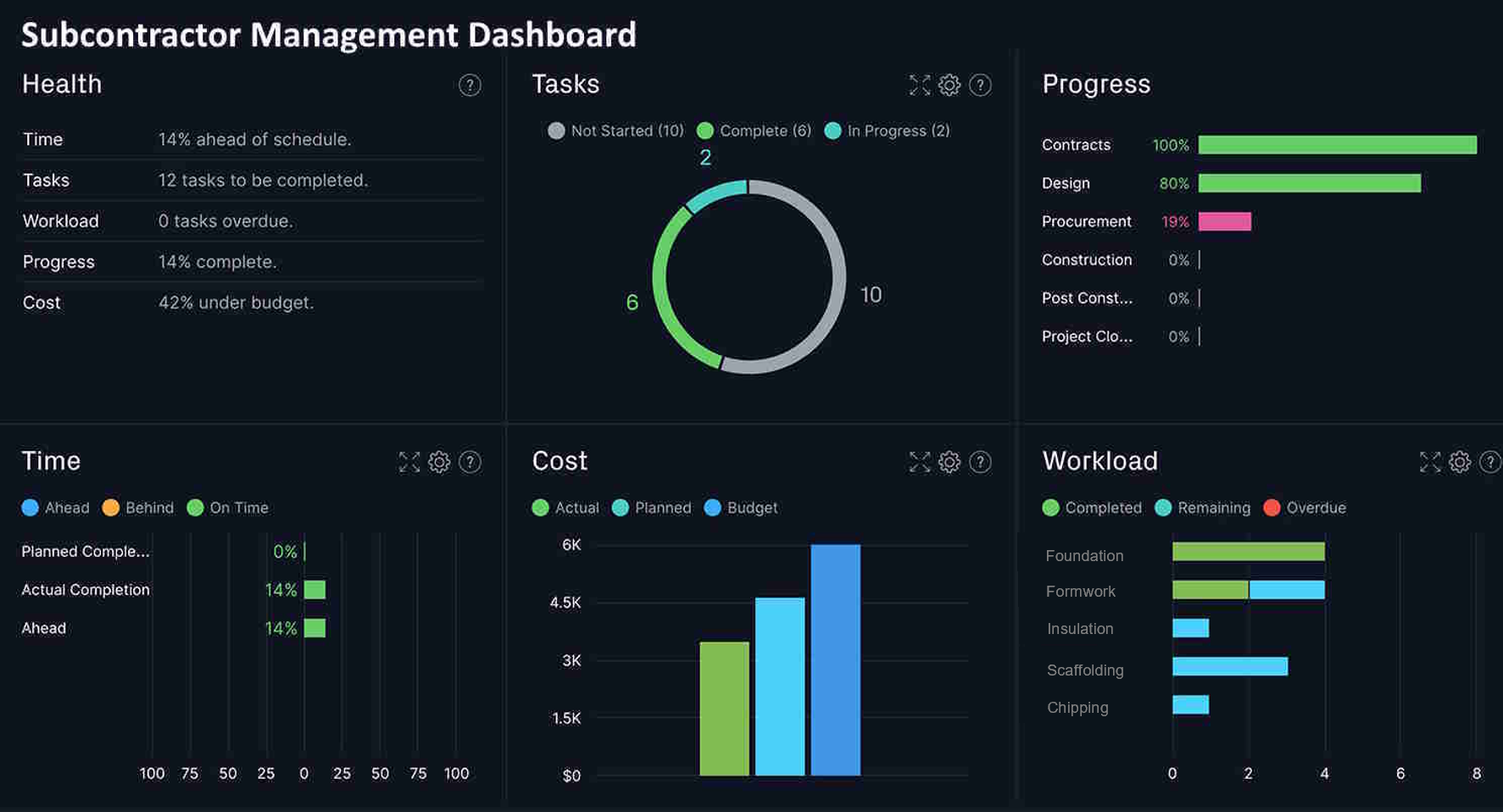The height and width of the screenshot is (812, 1503).
Task: Toggle the Not Started legend item
Action: click(x=616, y=131)
